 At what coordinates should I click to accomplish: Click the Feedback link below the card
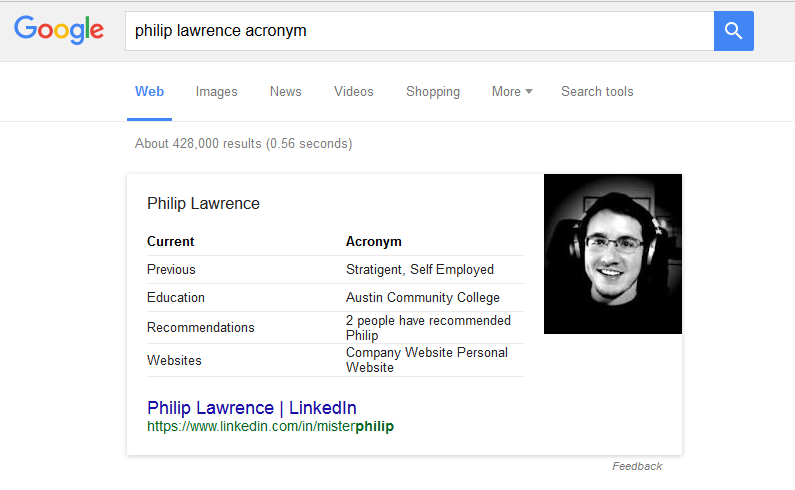coord(637,466)
